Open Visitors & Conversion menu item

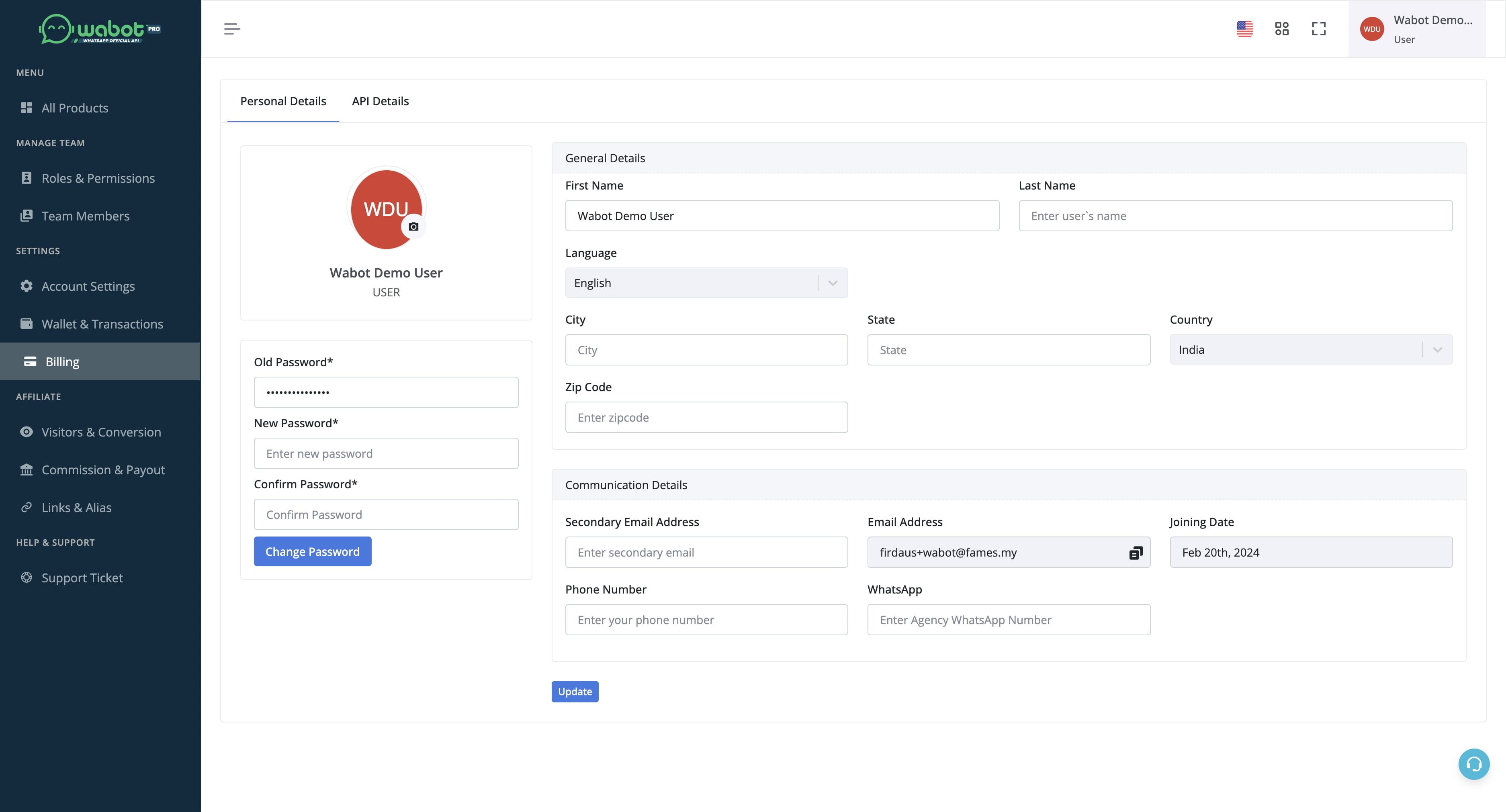tap(100, 432)
